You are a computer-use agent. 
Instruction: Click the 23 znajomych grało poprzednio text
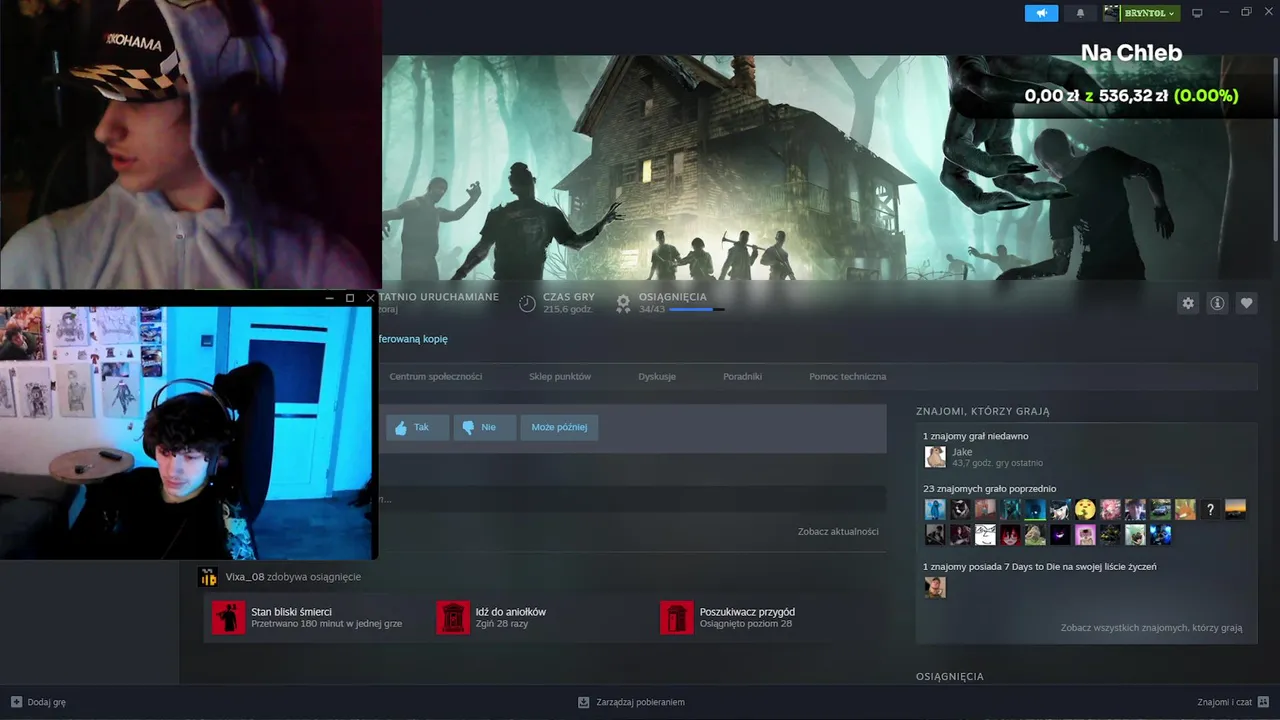click(x=989, y=489)
